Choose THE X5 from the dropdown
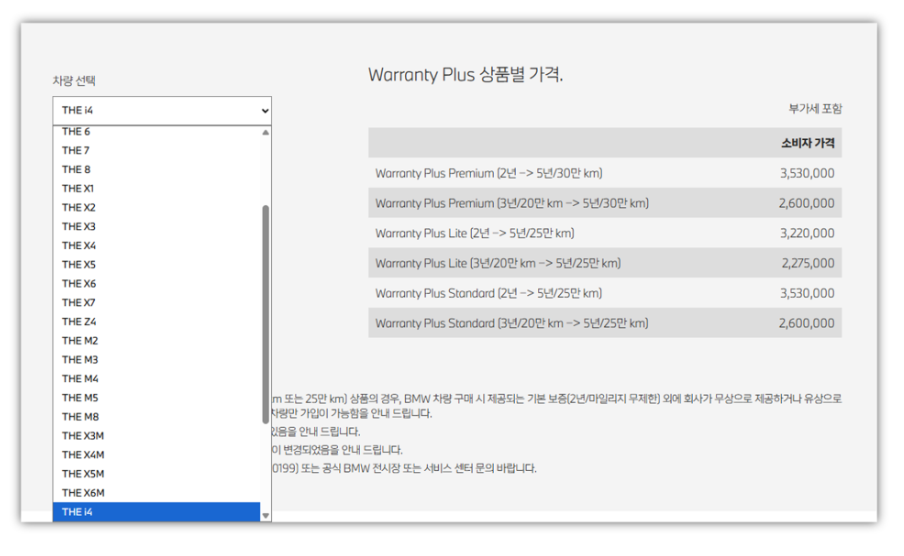This screenshot has width=904, height=556. point(79,265)
